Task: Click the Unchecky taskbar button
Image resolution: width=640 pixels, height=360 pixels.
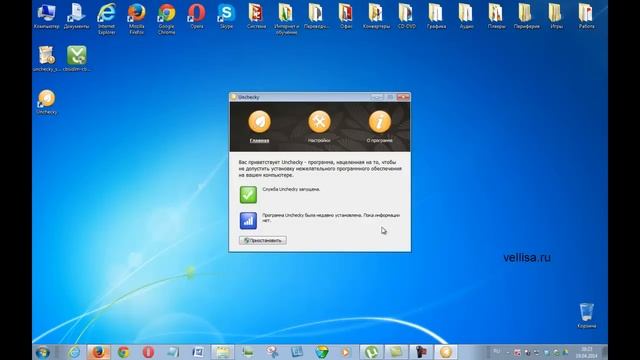Action: click(x=446, y=352)
